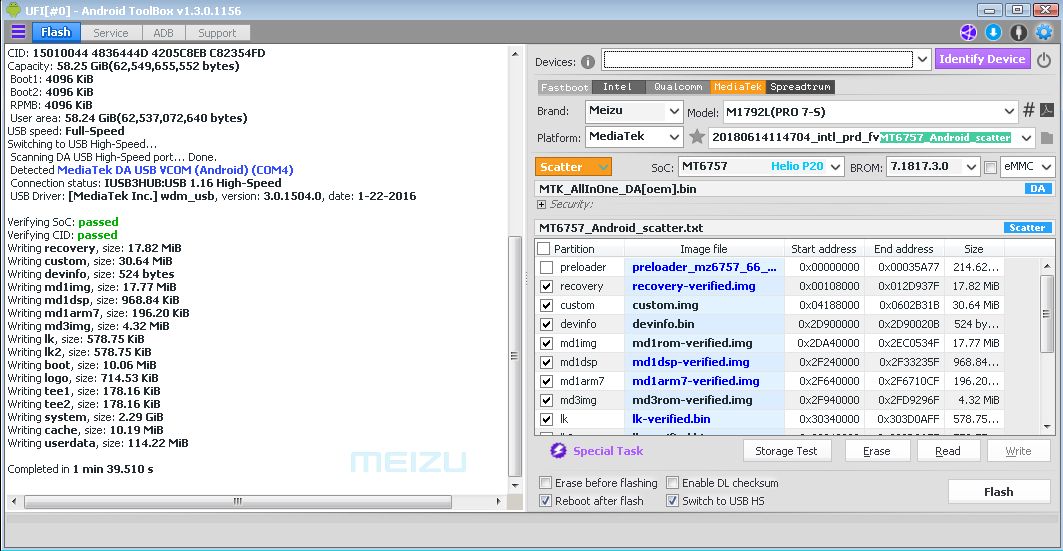Viewport: 1063px width, 551px height.
Task: Select the Qualcomm platform tab
Action: 677,87
